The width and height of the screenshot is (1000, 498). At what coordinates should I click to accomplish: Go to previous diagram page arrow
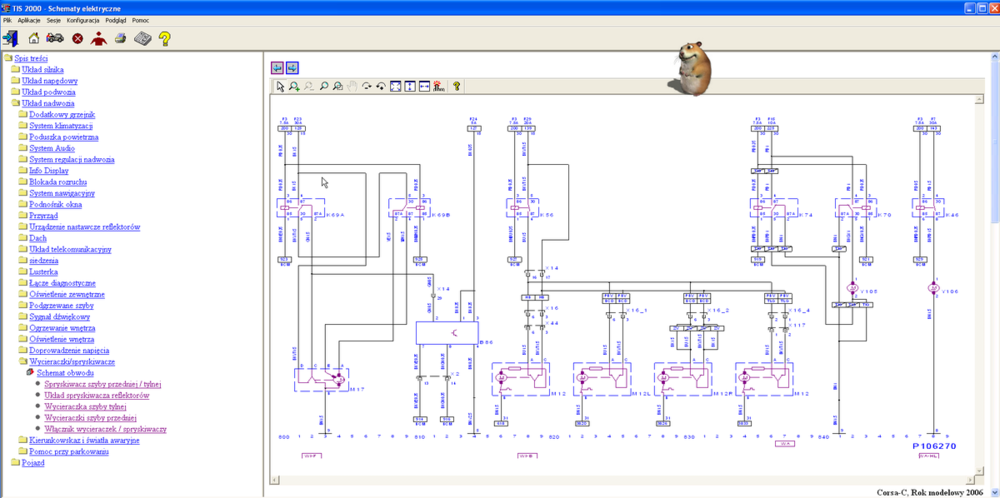point(278,68)
